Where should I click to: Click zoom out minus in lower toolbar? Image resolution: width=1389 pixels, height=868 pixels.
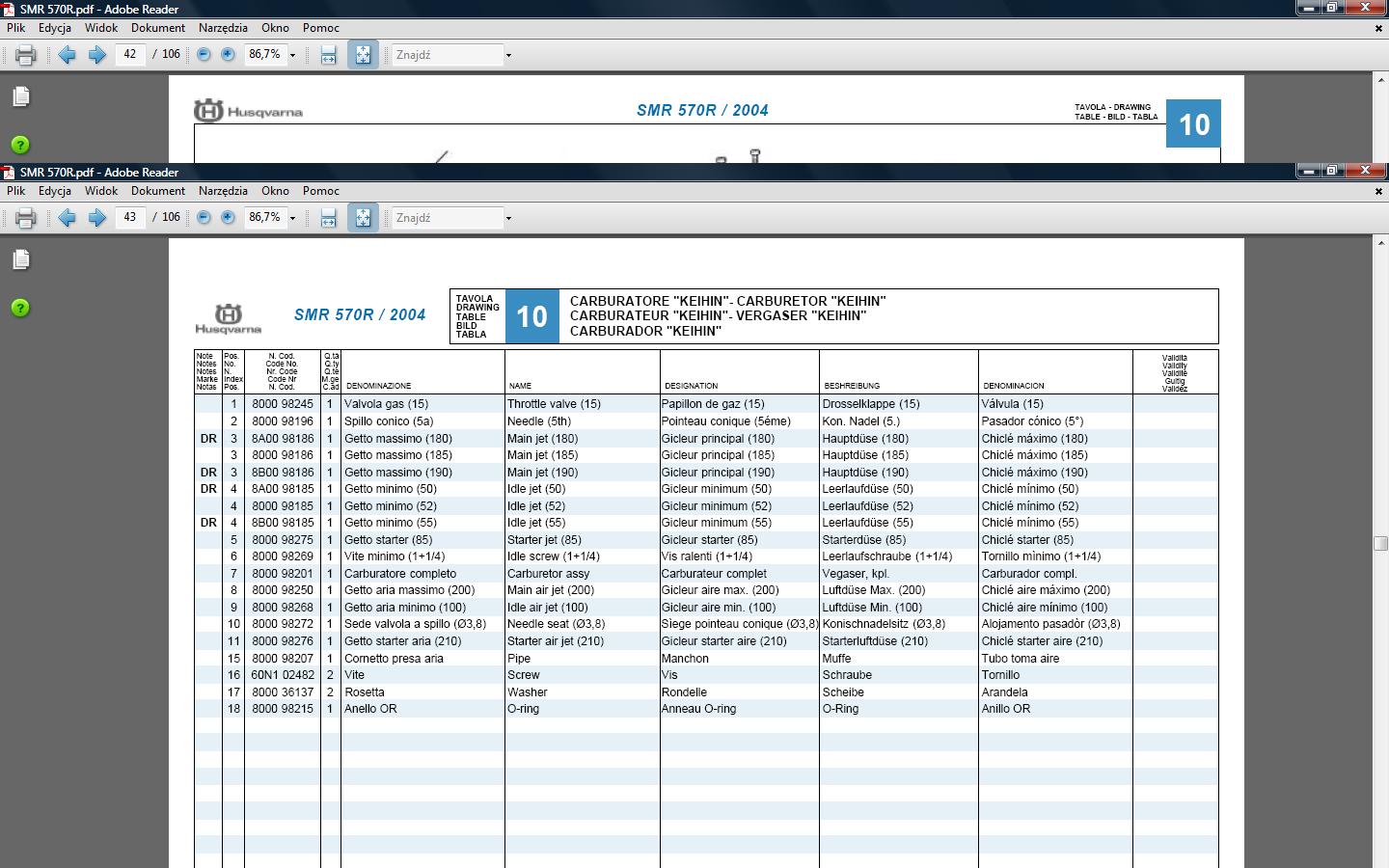(204, 218)
